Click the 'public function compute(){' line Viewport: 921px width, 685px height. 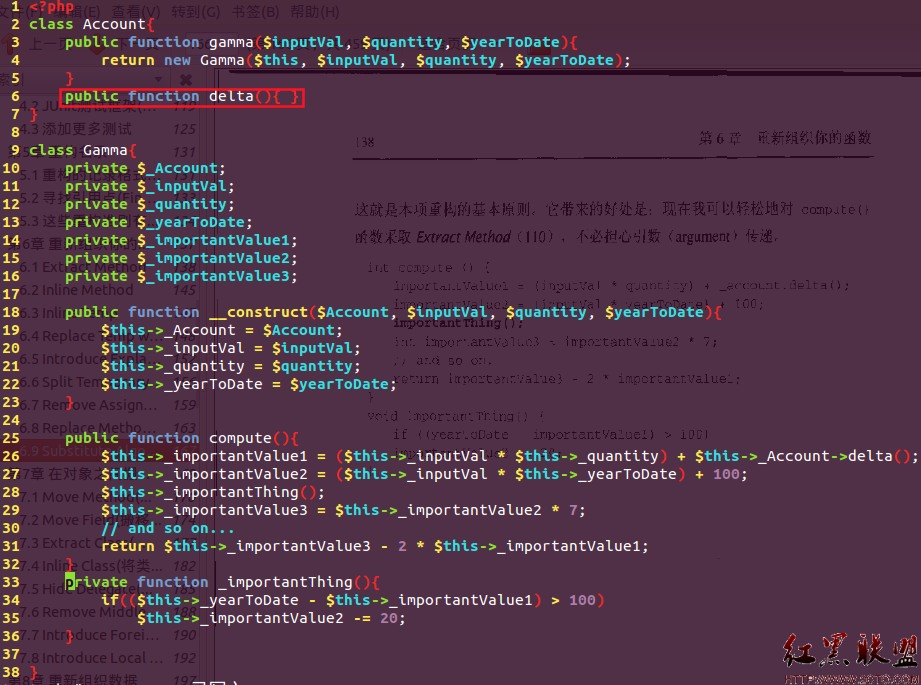[182, 438]
